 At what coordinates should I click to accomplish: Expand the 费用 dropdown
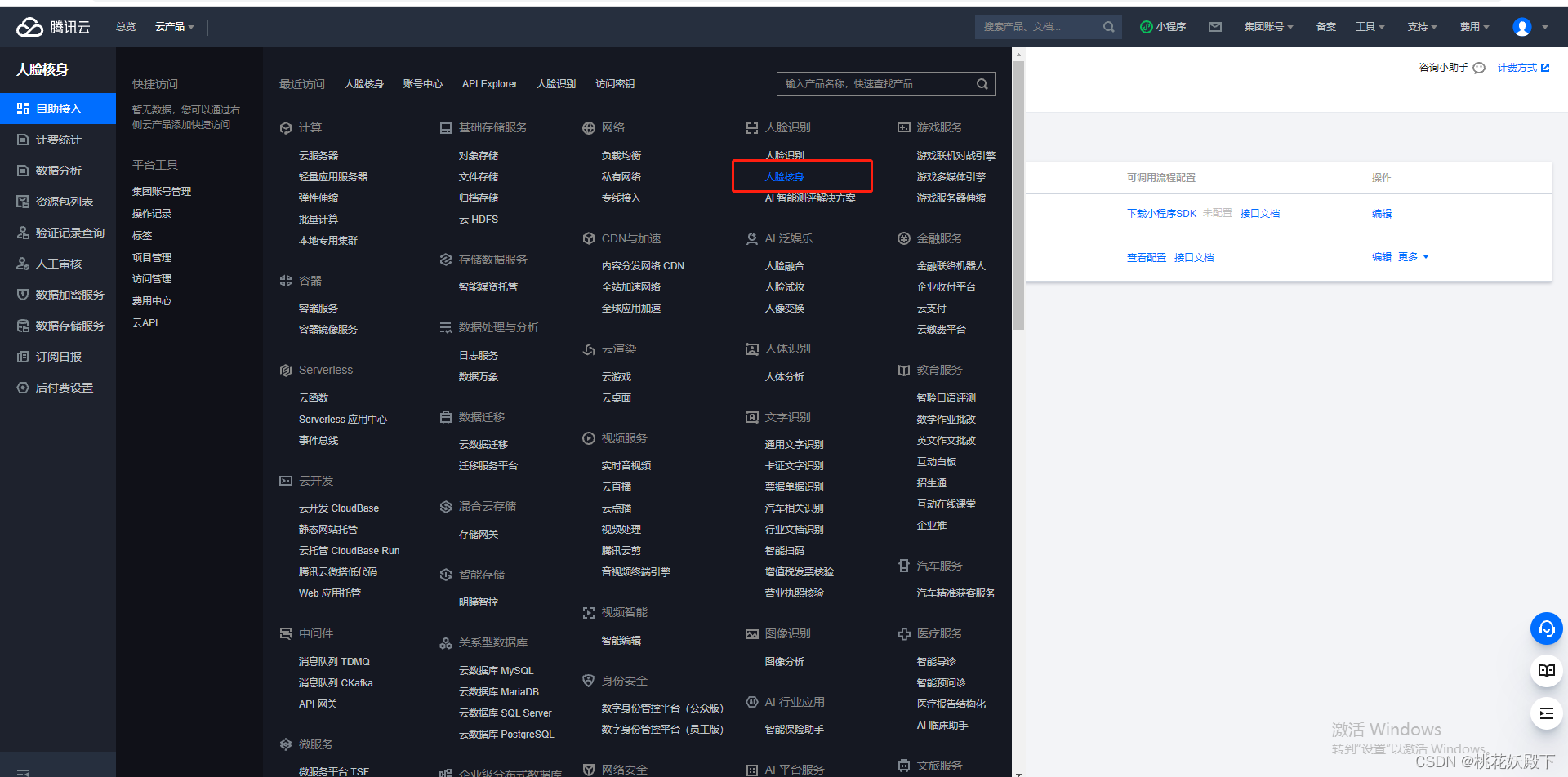[x=1474, y=27]
